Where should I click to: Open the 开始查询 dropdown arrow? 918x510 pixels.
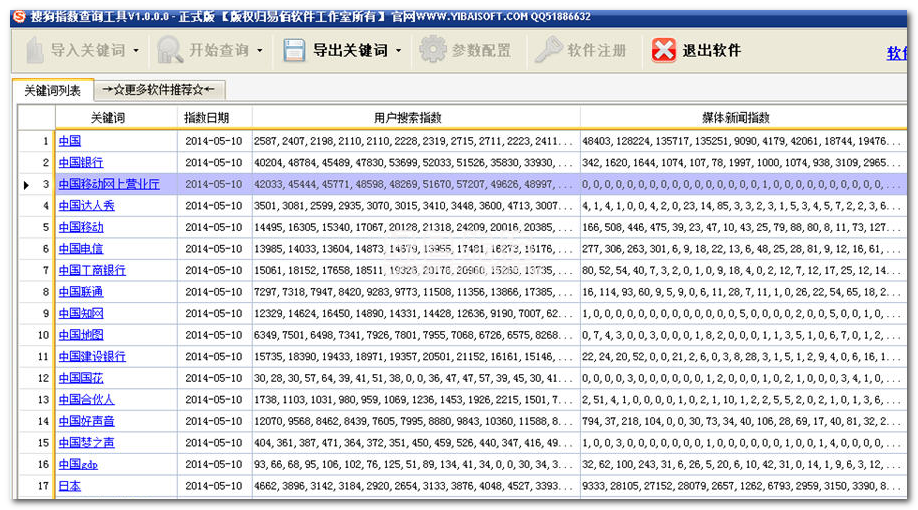[260, 51]
